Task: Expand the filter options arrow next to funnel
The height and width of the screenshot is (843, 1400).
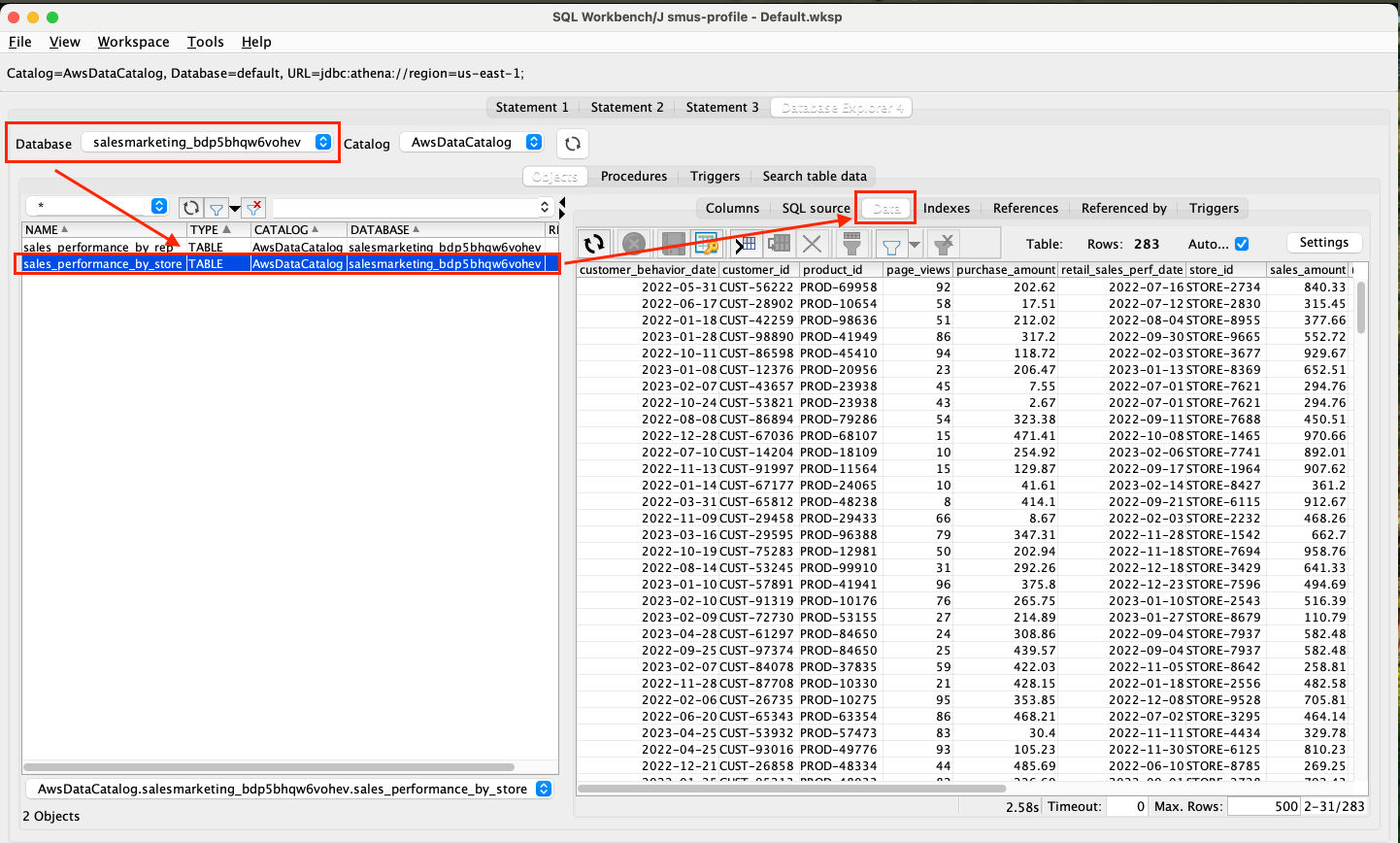Action: click(x=914, y=244)
